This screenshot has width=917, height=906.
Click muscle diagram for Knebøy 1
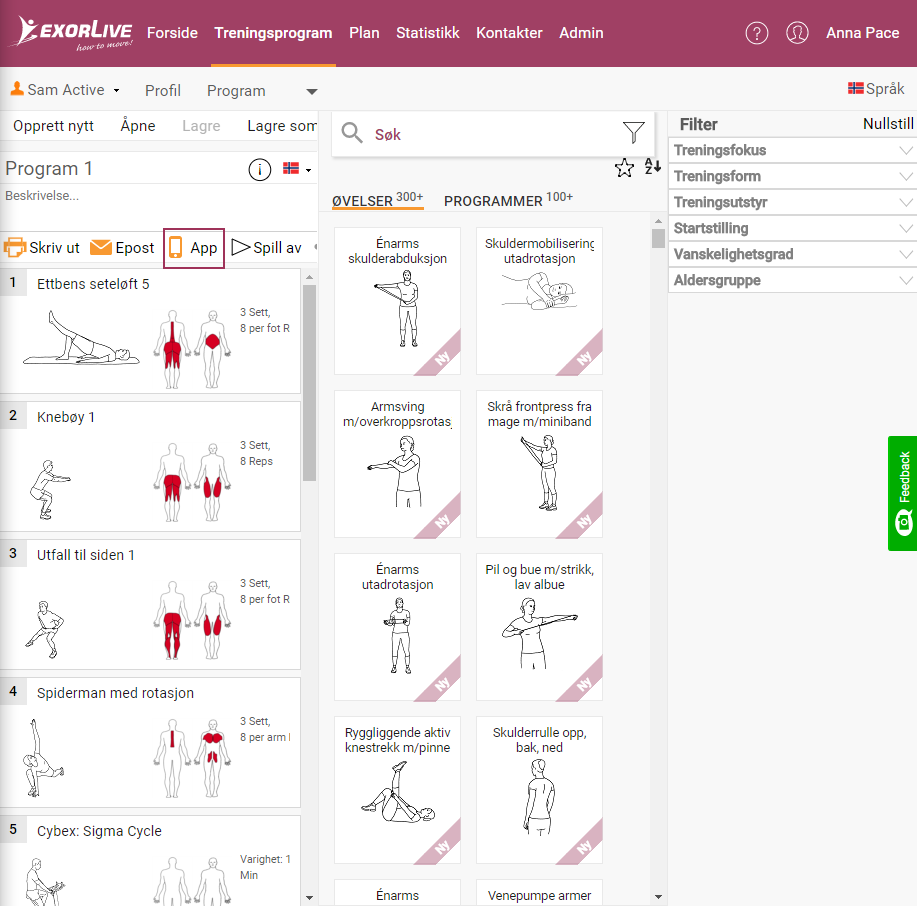click(x=192, y=482)
